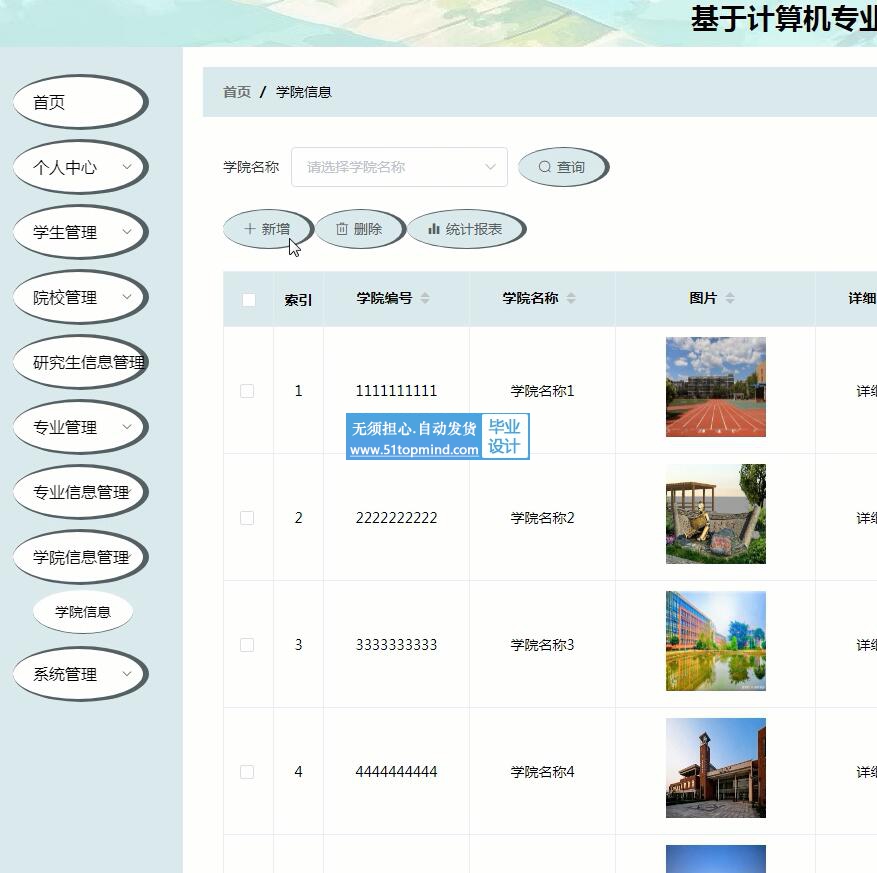
Task: Open the 统计报表 statistics report
Action: coord(466,229)
